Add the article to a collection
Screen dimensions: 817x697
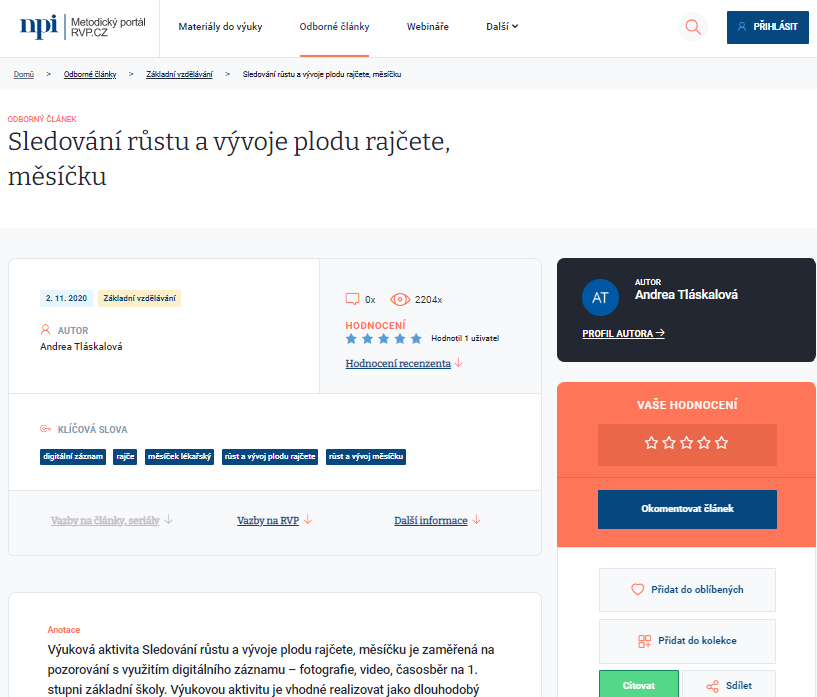tap(687, 641)
